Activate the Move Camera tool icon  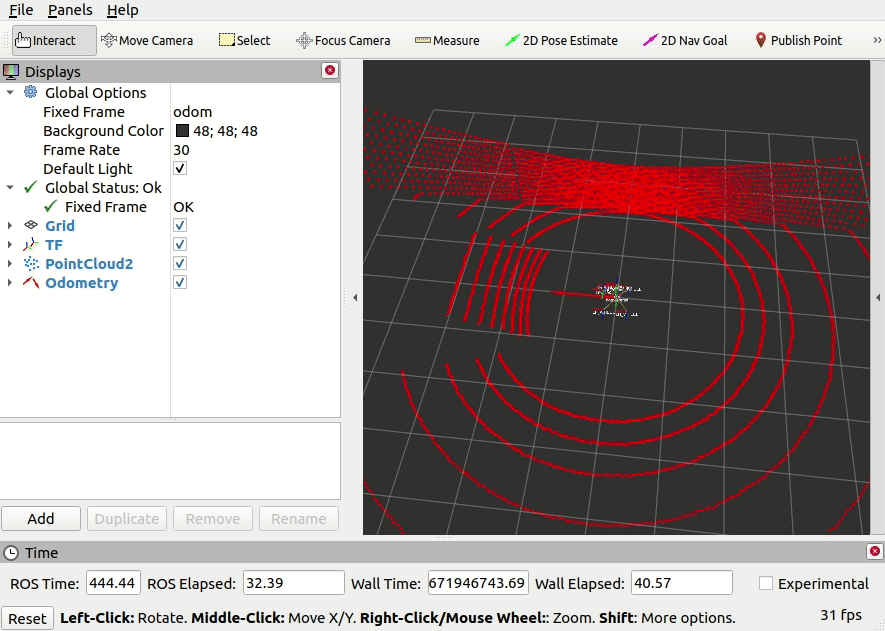pos(108,40)
